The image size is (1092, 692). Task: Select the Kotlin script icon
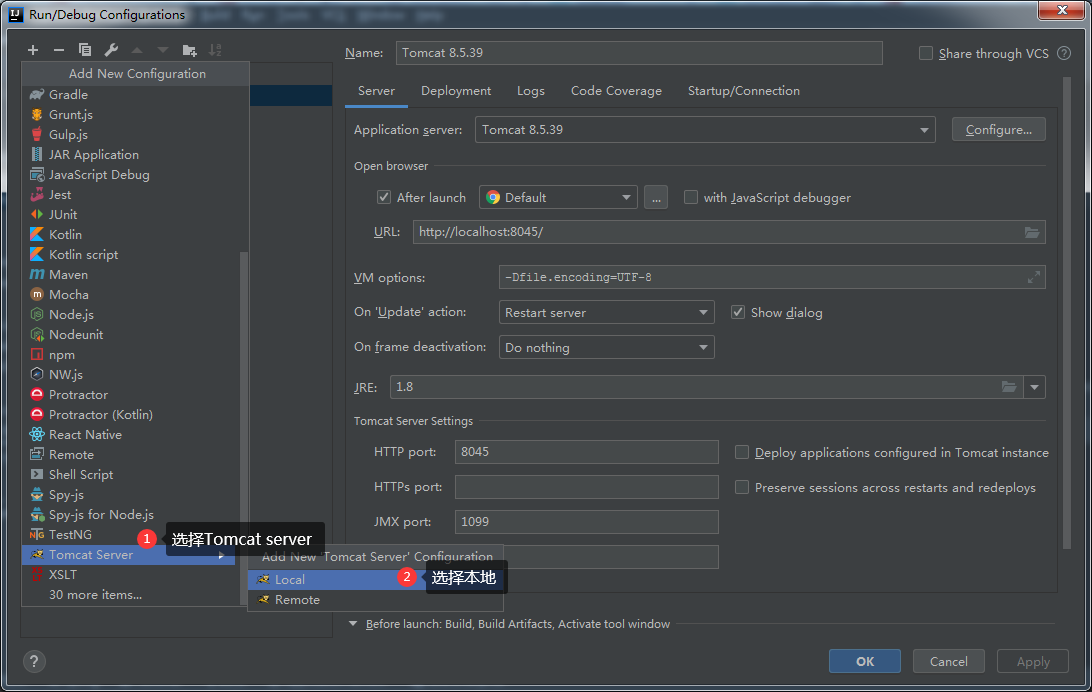pos(37,255)
